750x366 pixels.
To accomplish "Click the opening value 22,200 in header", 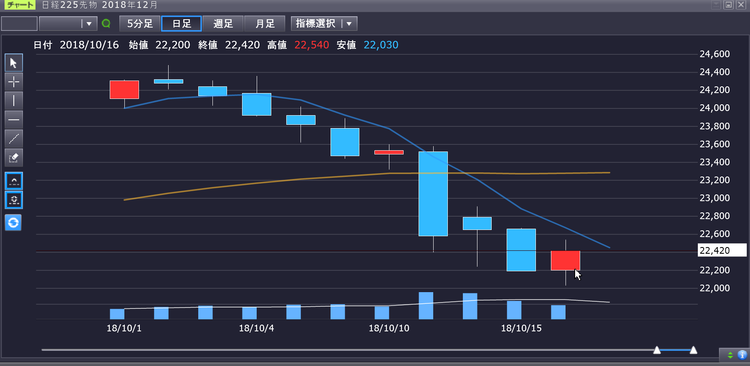I will (173, 45).
